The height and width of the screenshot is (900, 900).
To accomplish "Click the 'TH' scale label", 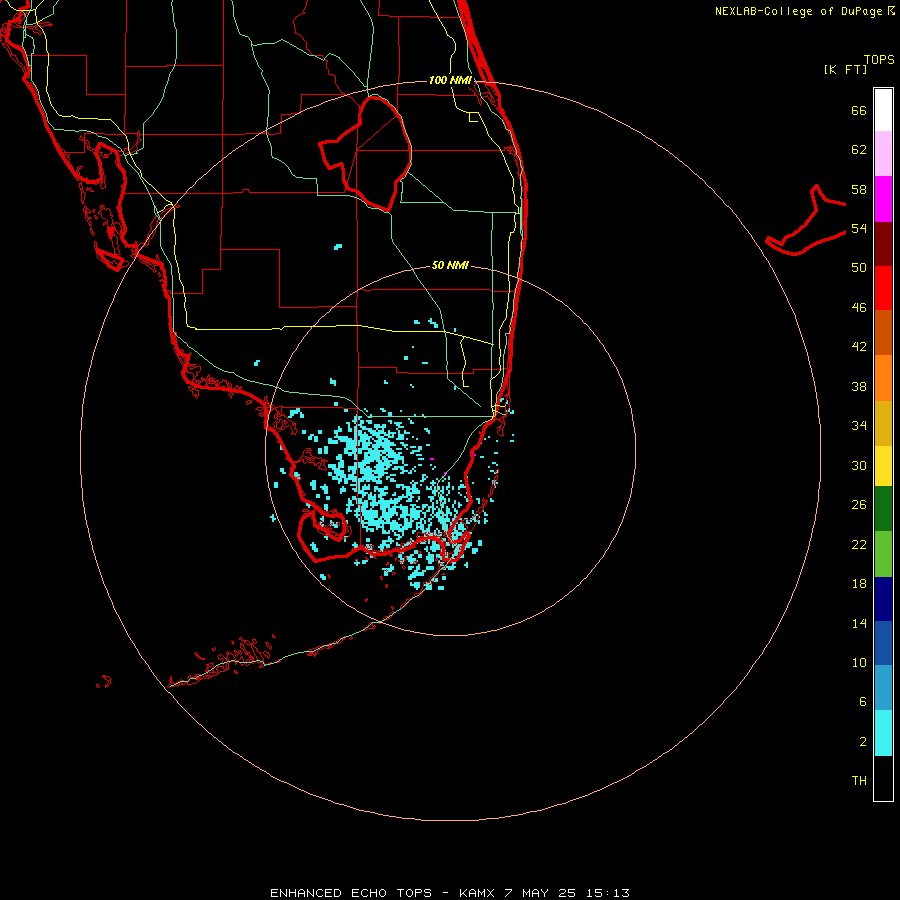I will [x=859, y=781].
